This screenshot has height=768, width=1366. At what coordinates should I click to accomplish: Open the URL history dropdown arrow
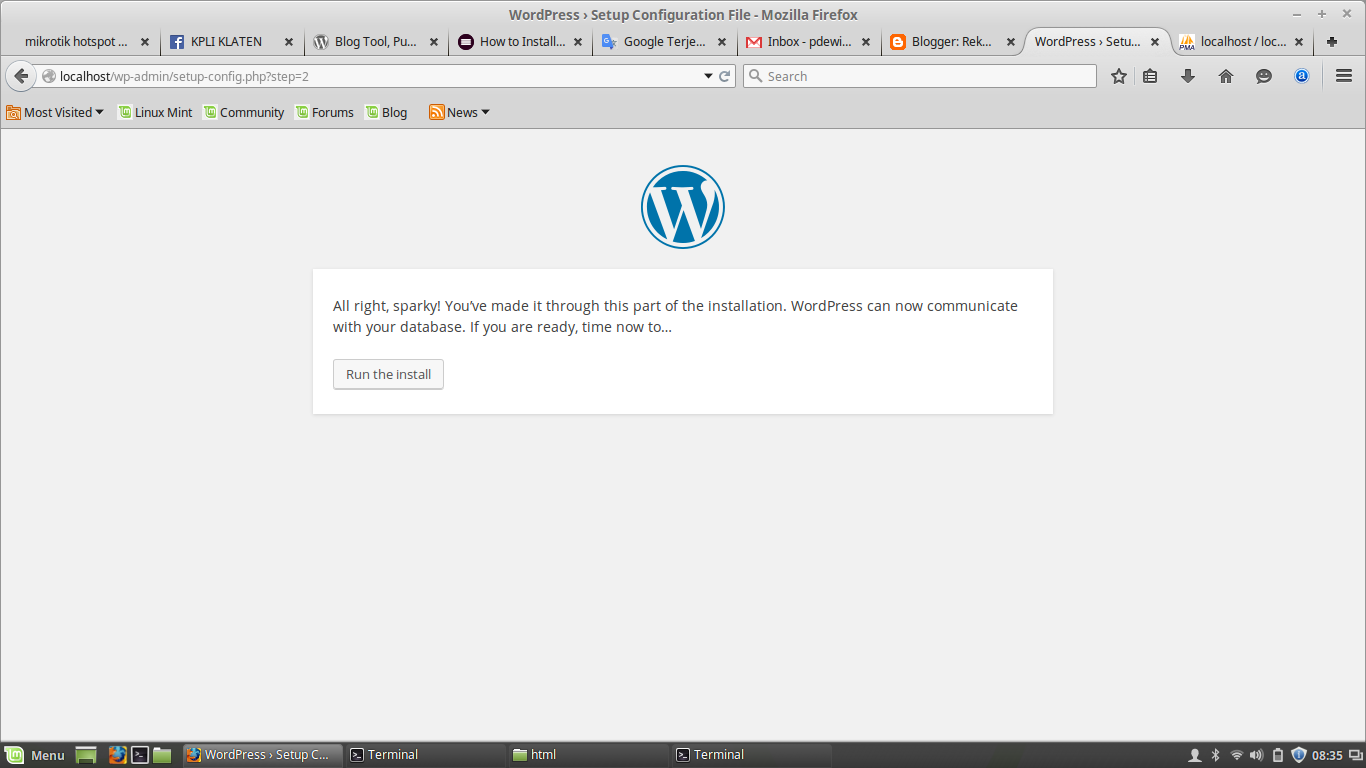point(708,76)
